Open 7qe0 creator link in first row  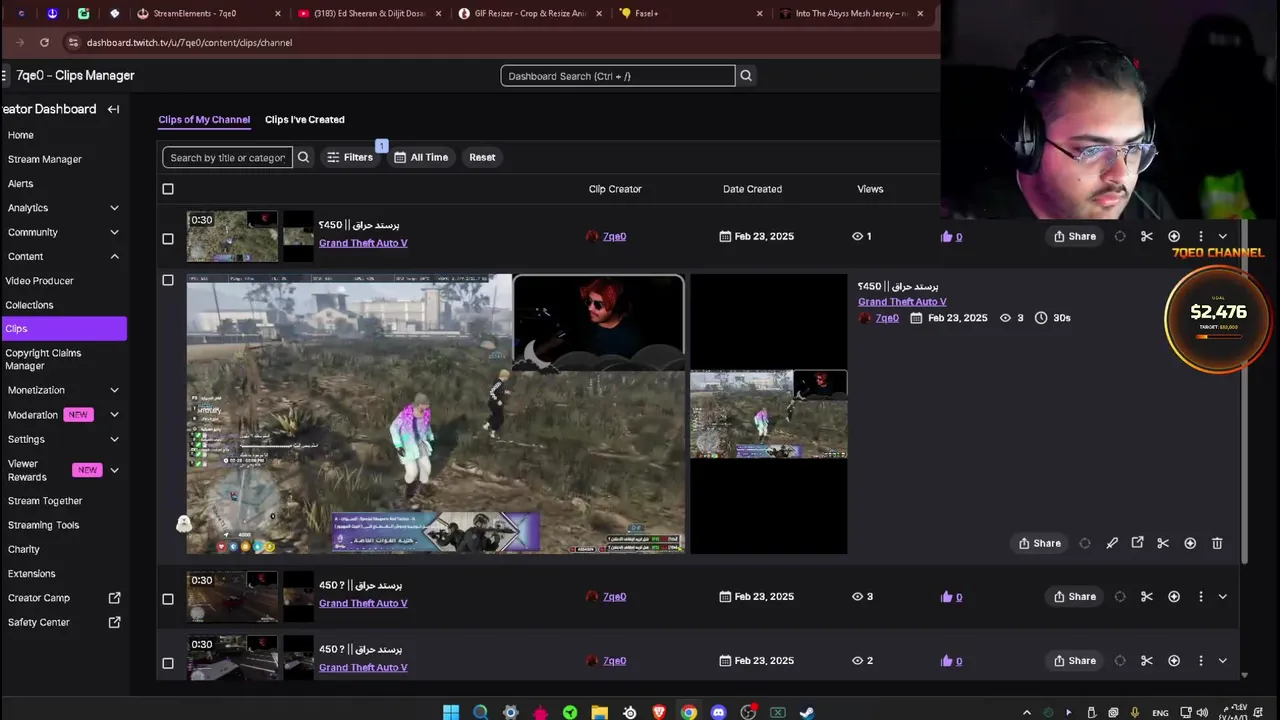point(614,237)
